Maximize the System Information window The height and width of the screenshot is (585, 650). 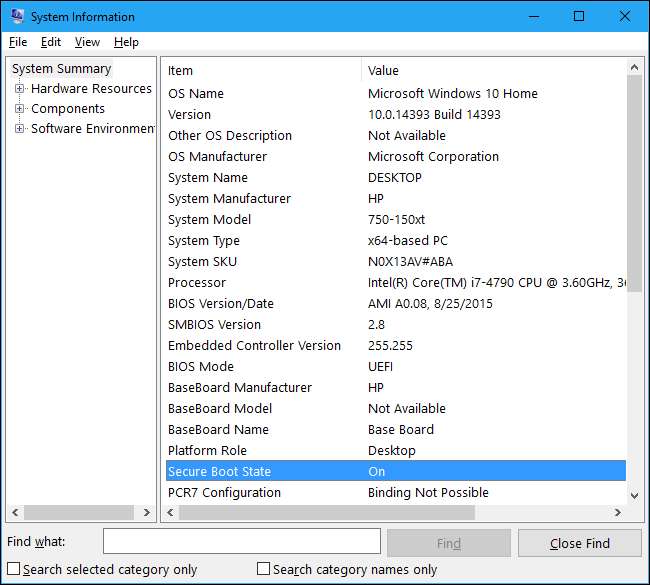[579, 16]
